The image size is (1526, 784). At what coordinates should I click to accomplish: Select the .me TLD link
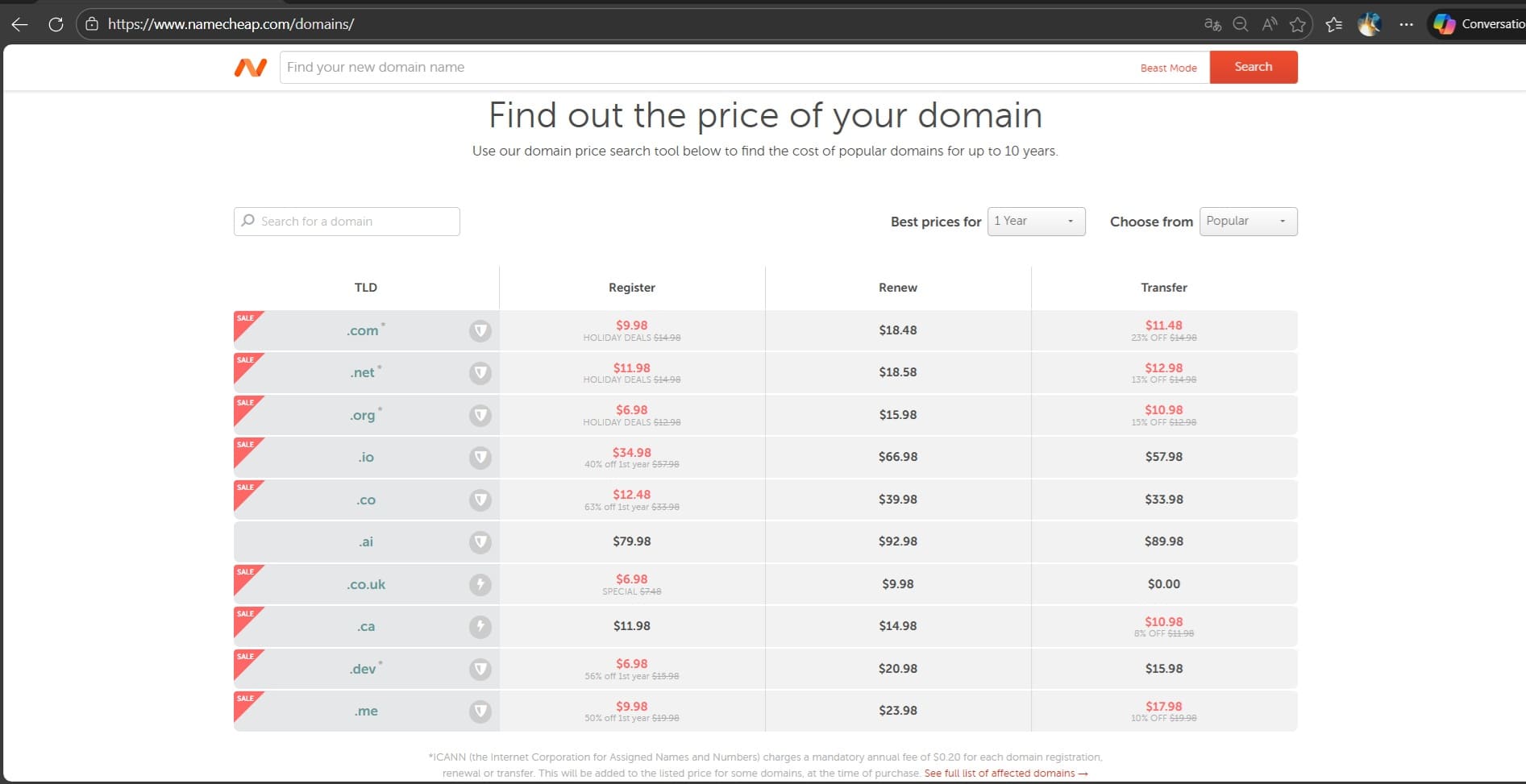(x=366, y=711)
